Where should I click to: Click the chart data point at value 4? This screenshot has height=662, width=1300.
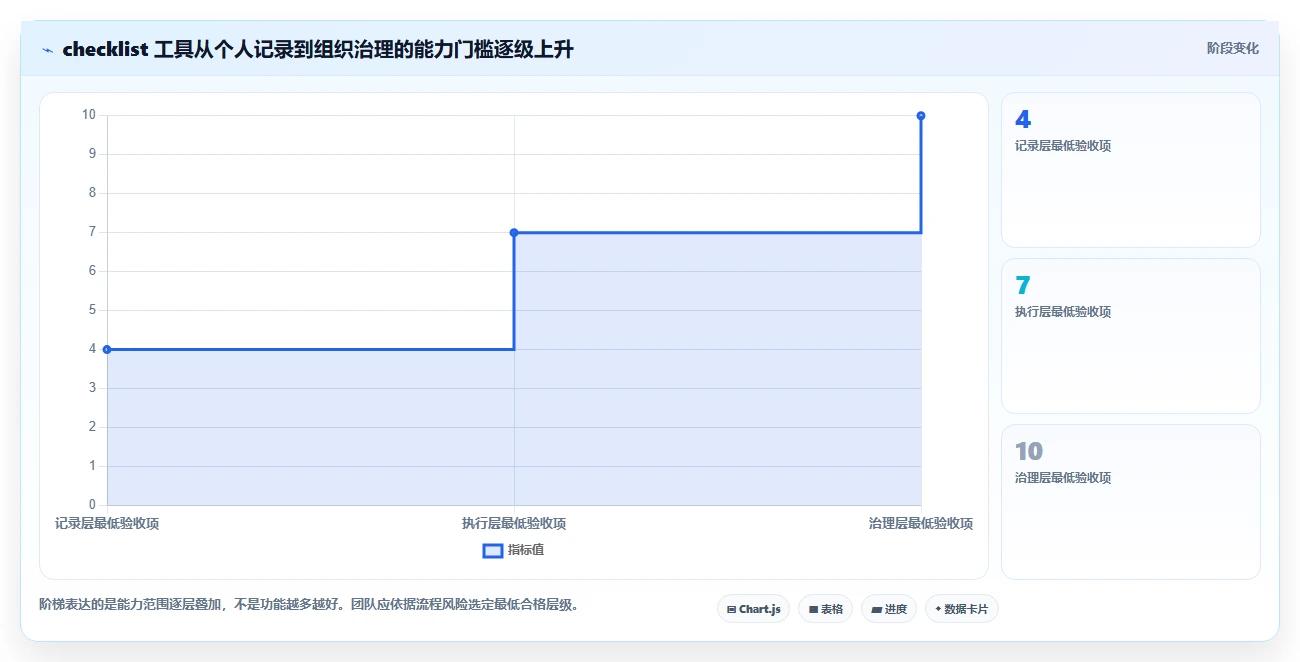pos(107,349)
